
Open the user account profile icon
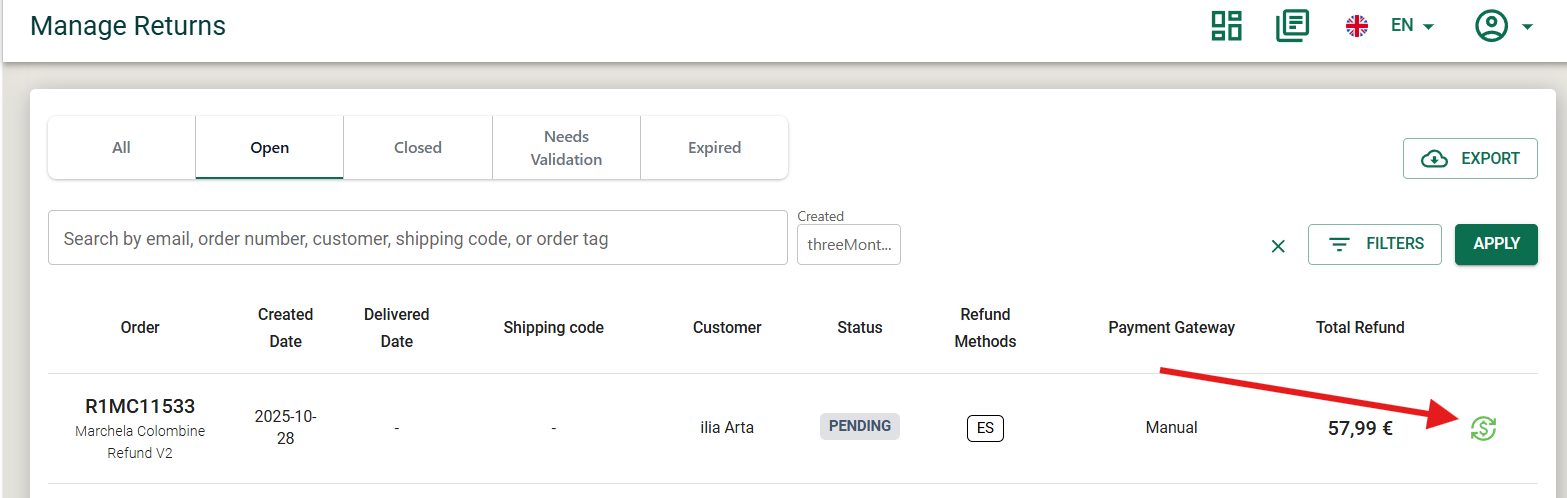pos(1491,26)
